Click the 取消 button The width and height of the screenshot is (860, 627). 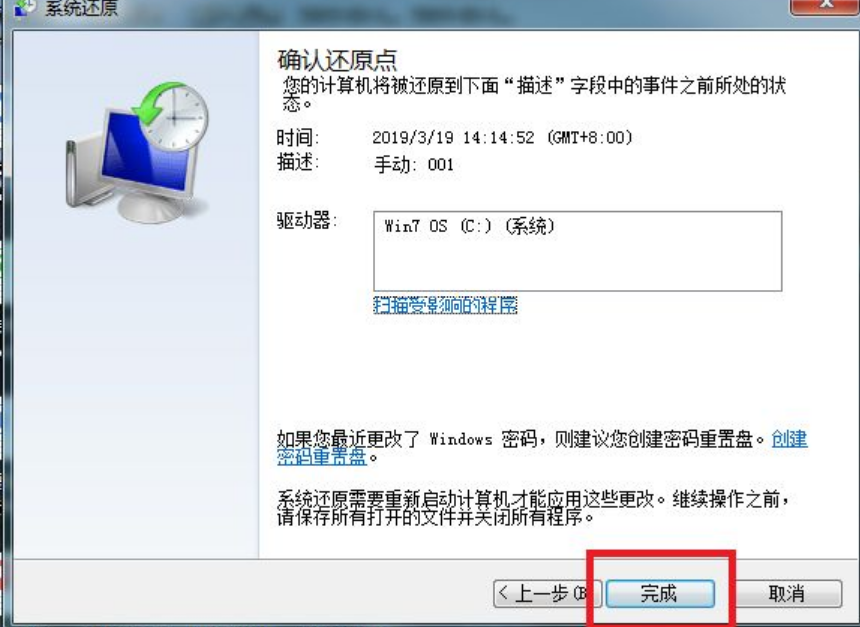(x=787, y=593)
